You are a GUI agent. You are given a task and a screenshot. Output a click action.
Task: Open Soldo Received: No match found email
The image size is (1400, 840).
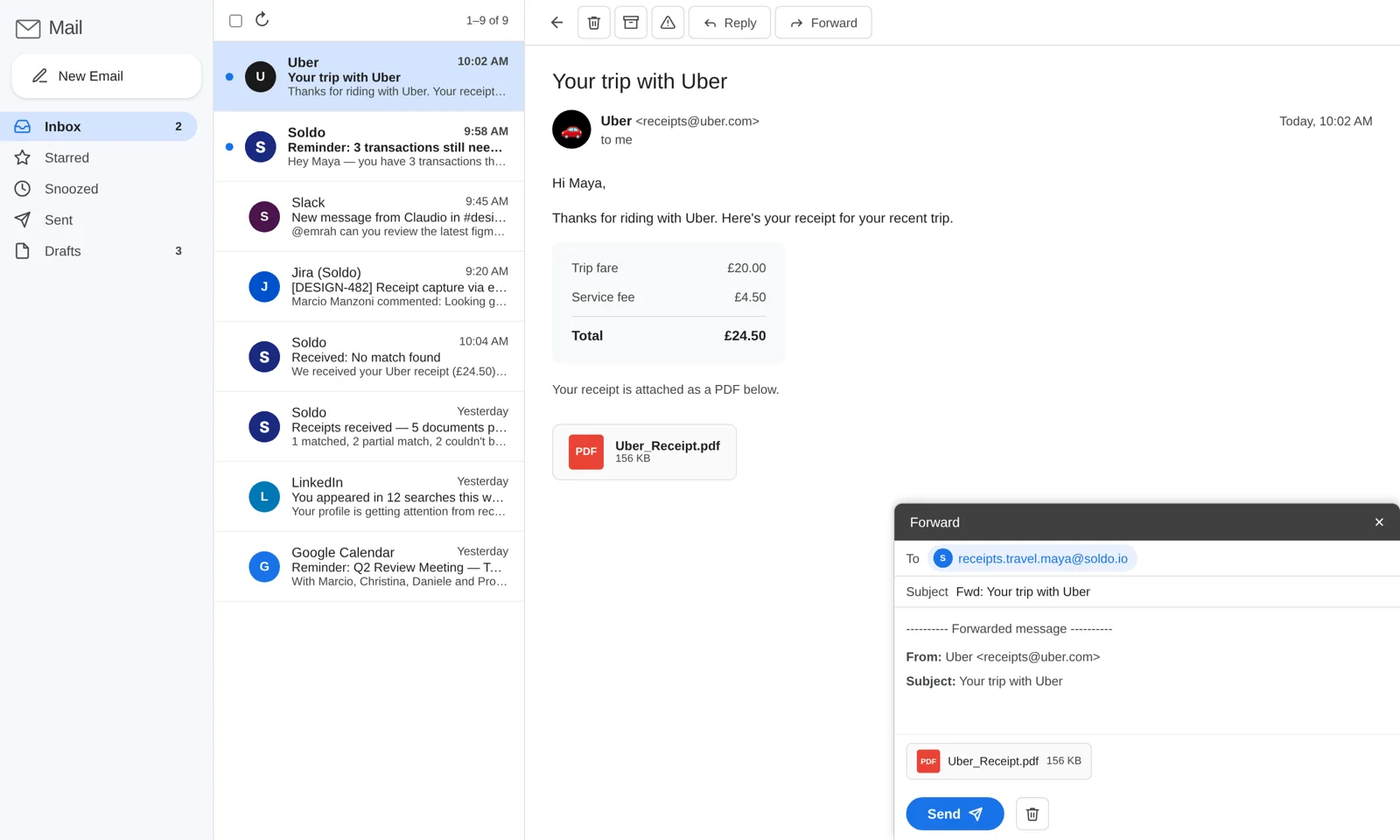point(369,357)
